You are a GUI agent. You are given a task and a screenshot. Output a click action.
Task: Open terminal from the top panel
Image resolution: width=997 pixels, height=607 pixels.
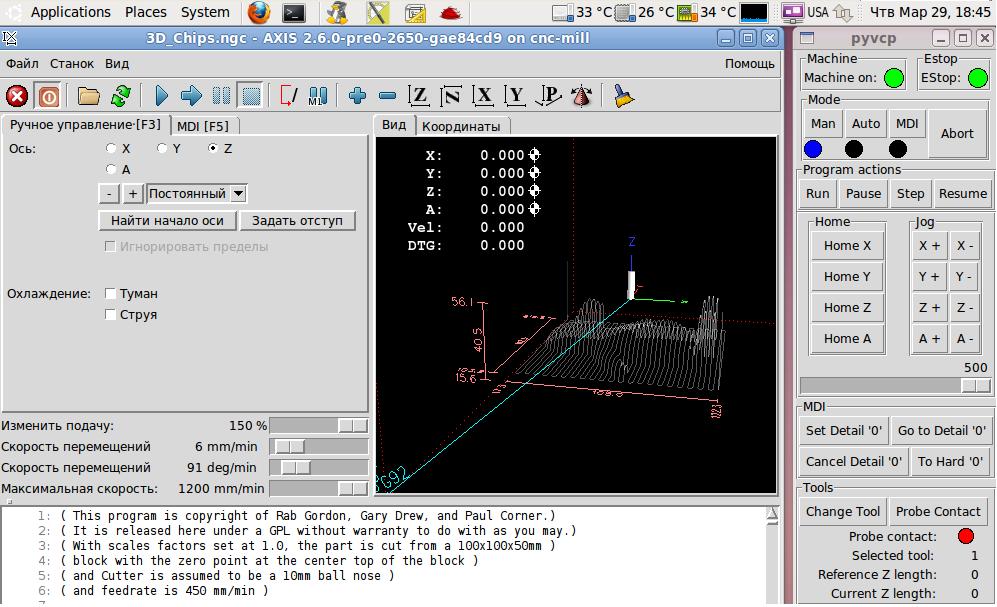[x=293, y=12]
